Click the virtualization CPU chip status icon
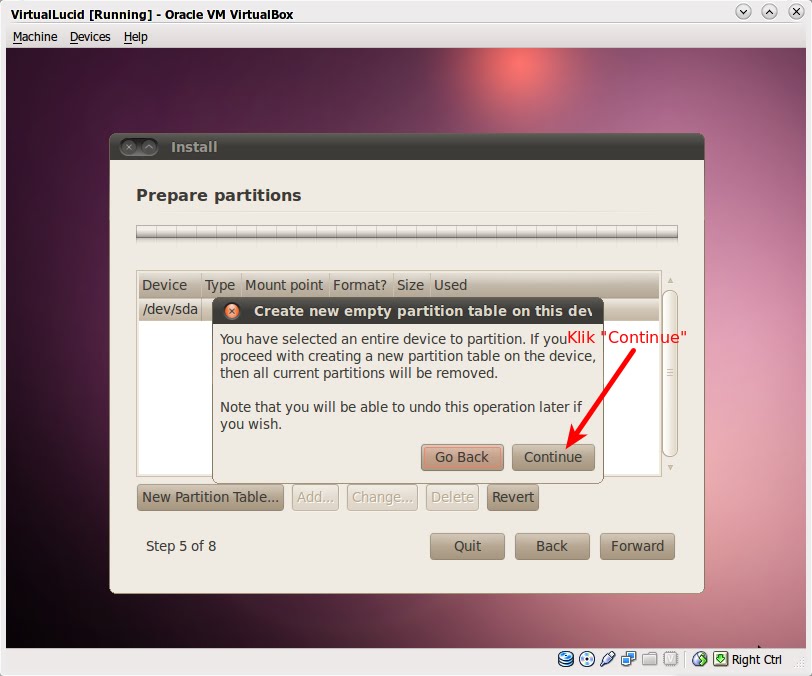The image size is (812, 676). 671,659
